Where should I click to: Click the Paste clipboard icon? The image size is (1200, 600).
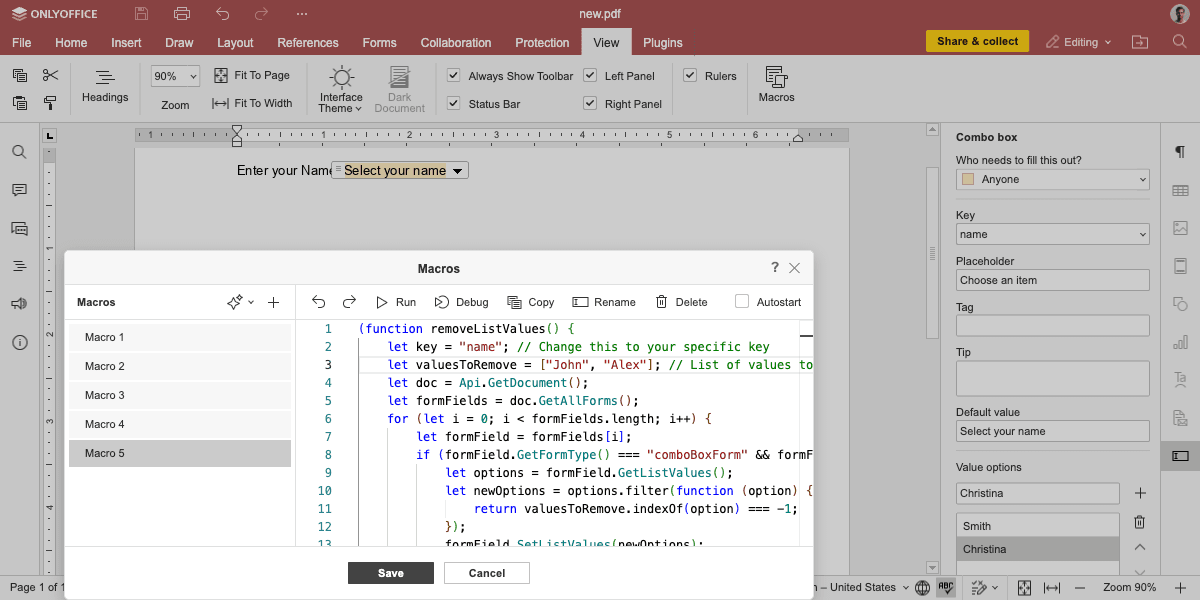20,103
